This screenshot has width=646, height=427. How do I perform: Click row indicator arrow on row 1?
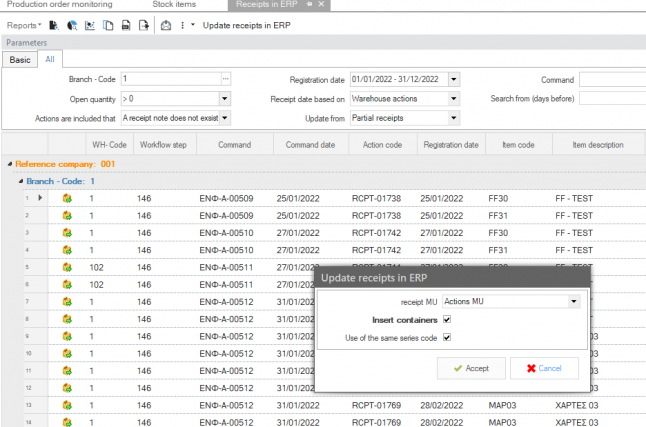tap(40, 198)
